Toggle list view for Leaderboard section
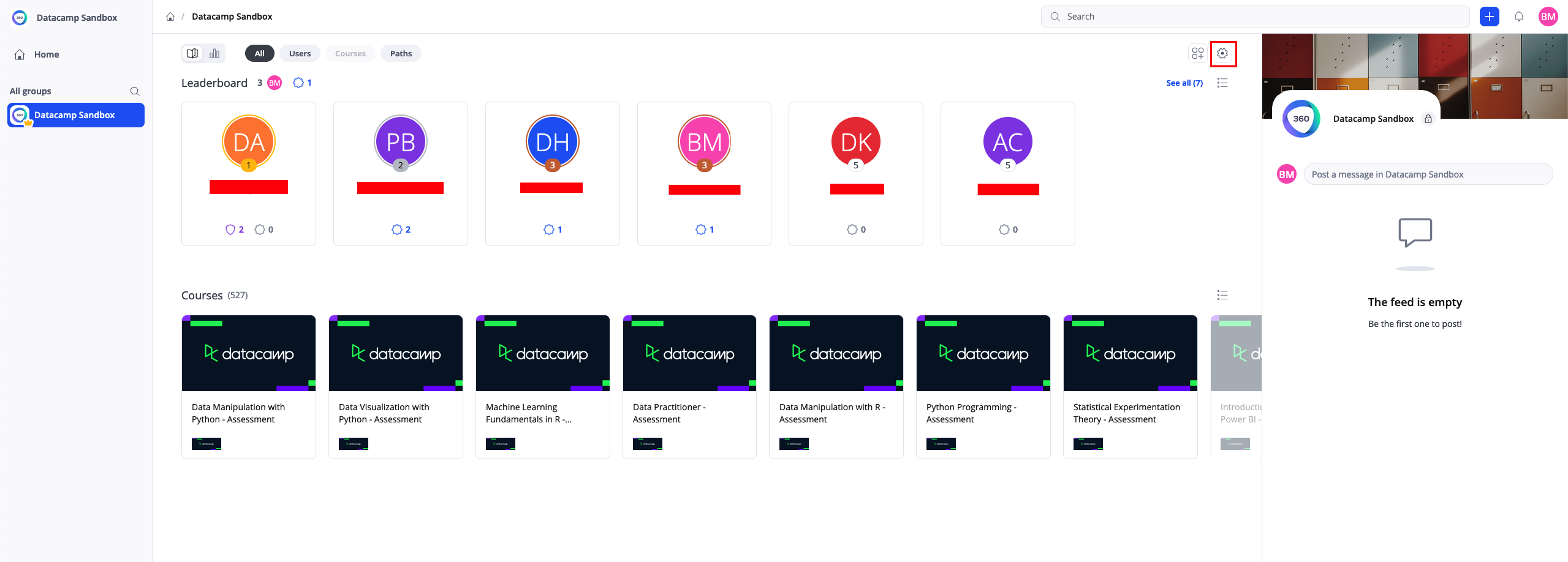 point(1222,83)
